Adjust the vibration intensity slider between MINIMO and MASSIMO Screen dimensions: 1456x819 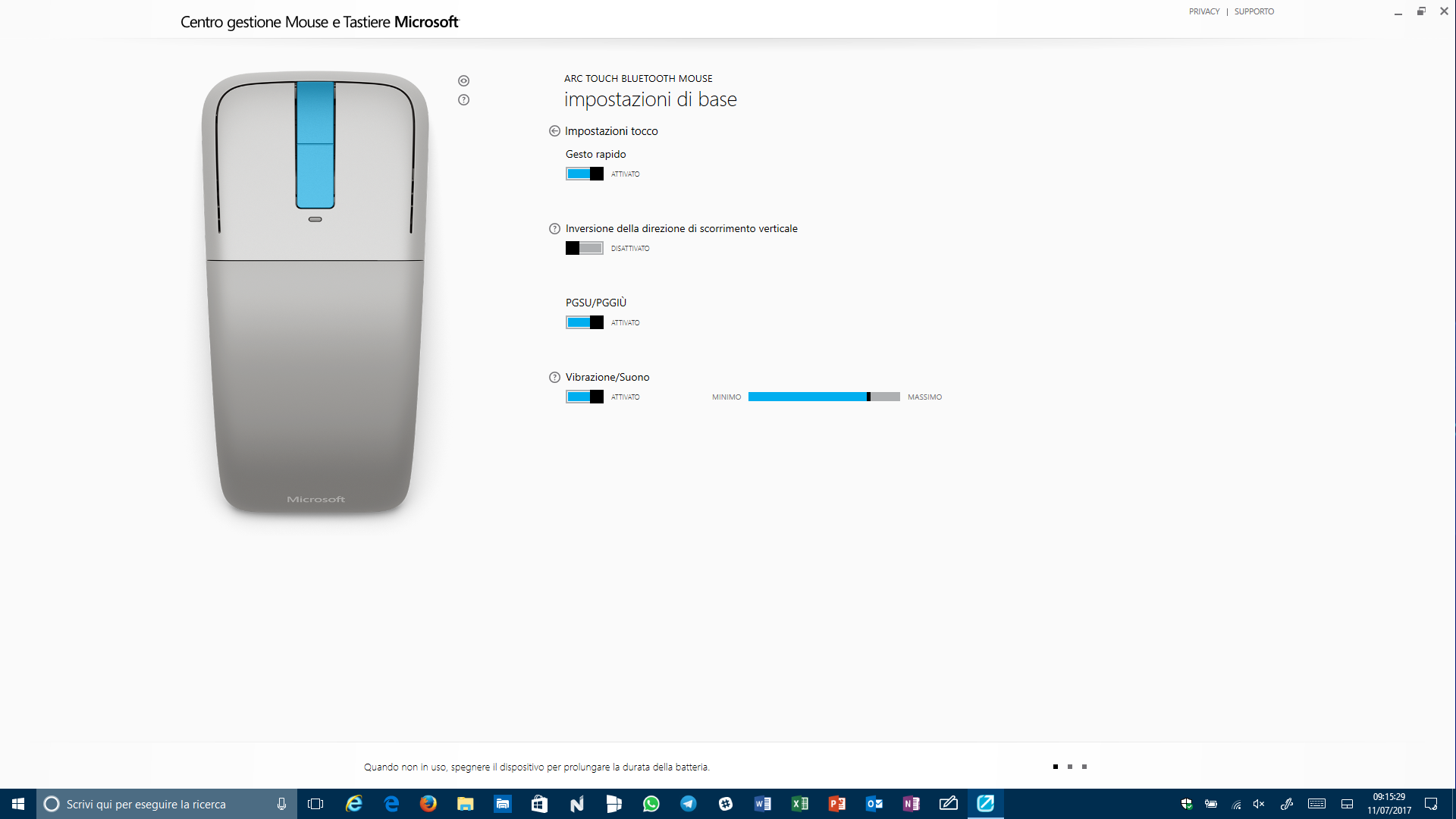[x=824, y=397]
